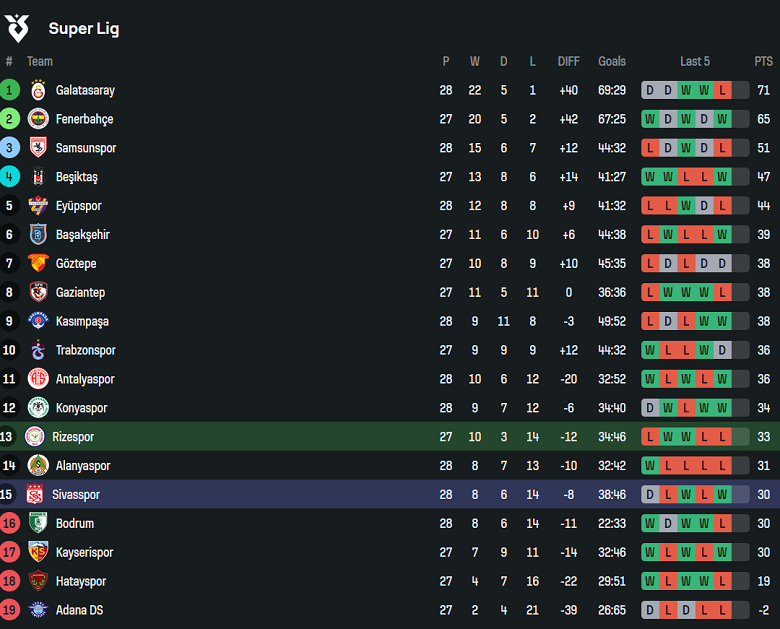Image resolution: width=780 pixels, height=629 pixels.
Task: Click the Goals column header
Action: 612,62
